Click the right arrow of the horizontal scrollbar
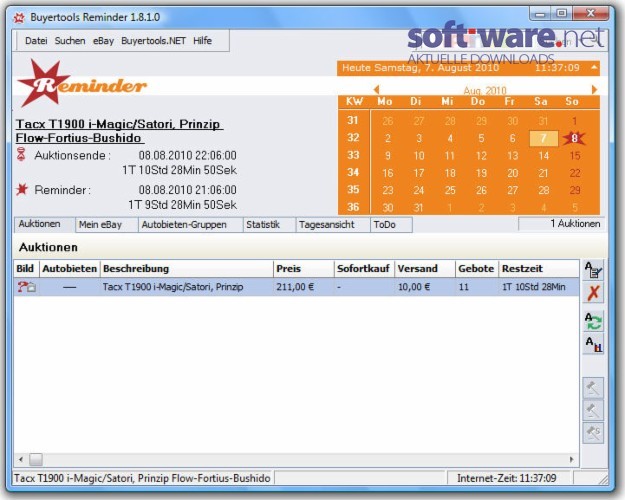The height and width of the screenshot is (500, 625). [x=572, y=459]
